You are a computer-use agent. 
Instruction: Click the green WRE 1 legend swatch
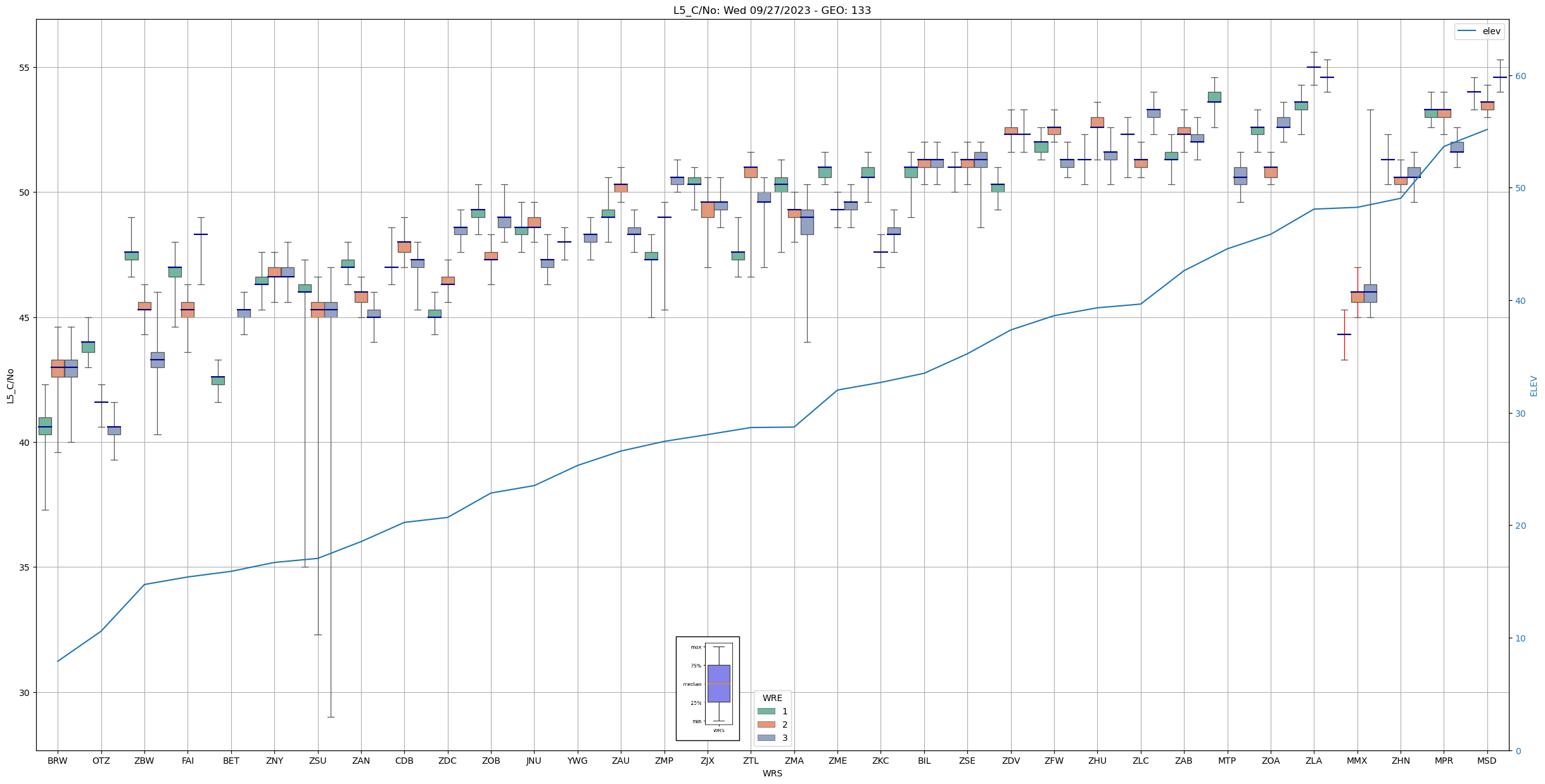coord(766,711)
